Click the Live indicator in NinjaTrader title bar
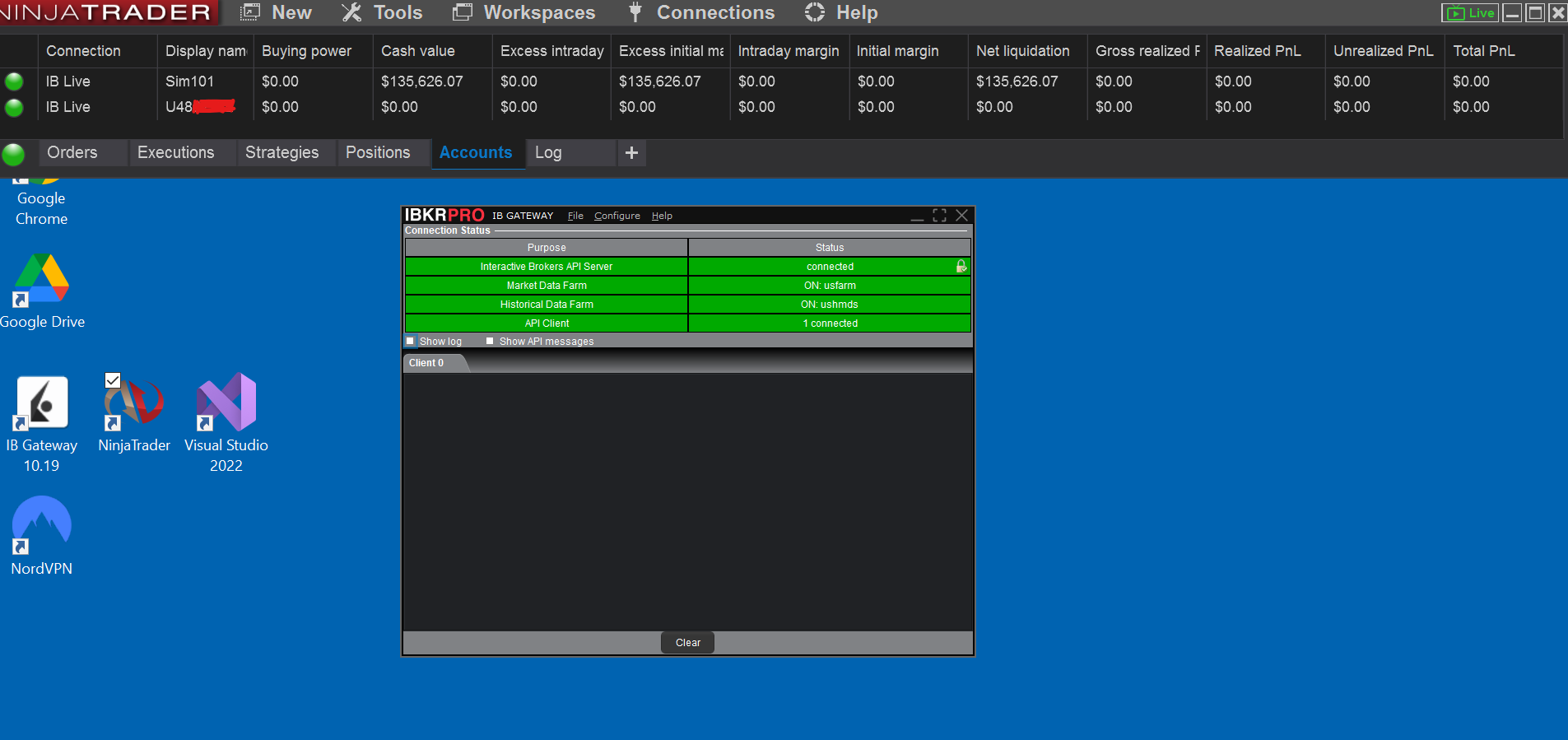1568x740 pixels. (x=1470, y=13)
